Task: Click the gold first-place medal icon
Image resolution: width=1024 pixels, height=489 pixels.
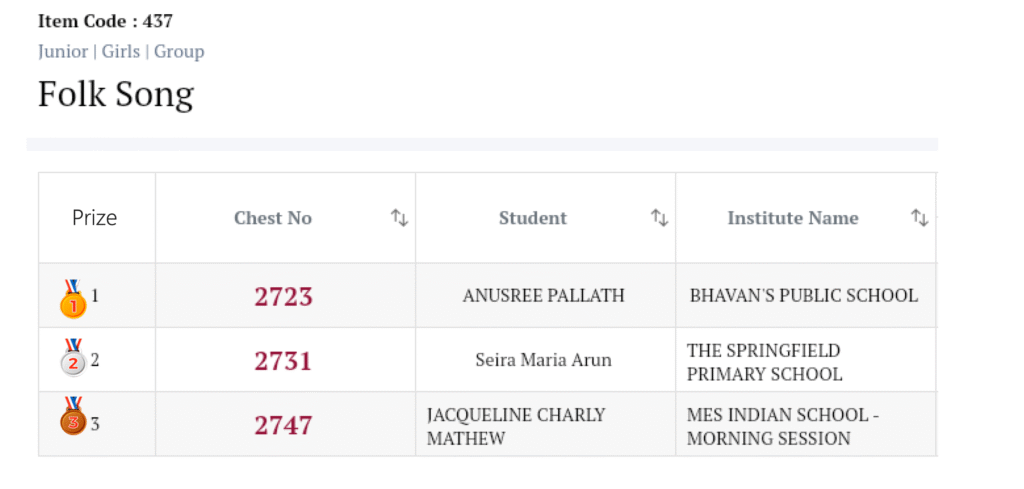Action: [73, 299]
